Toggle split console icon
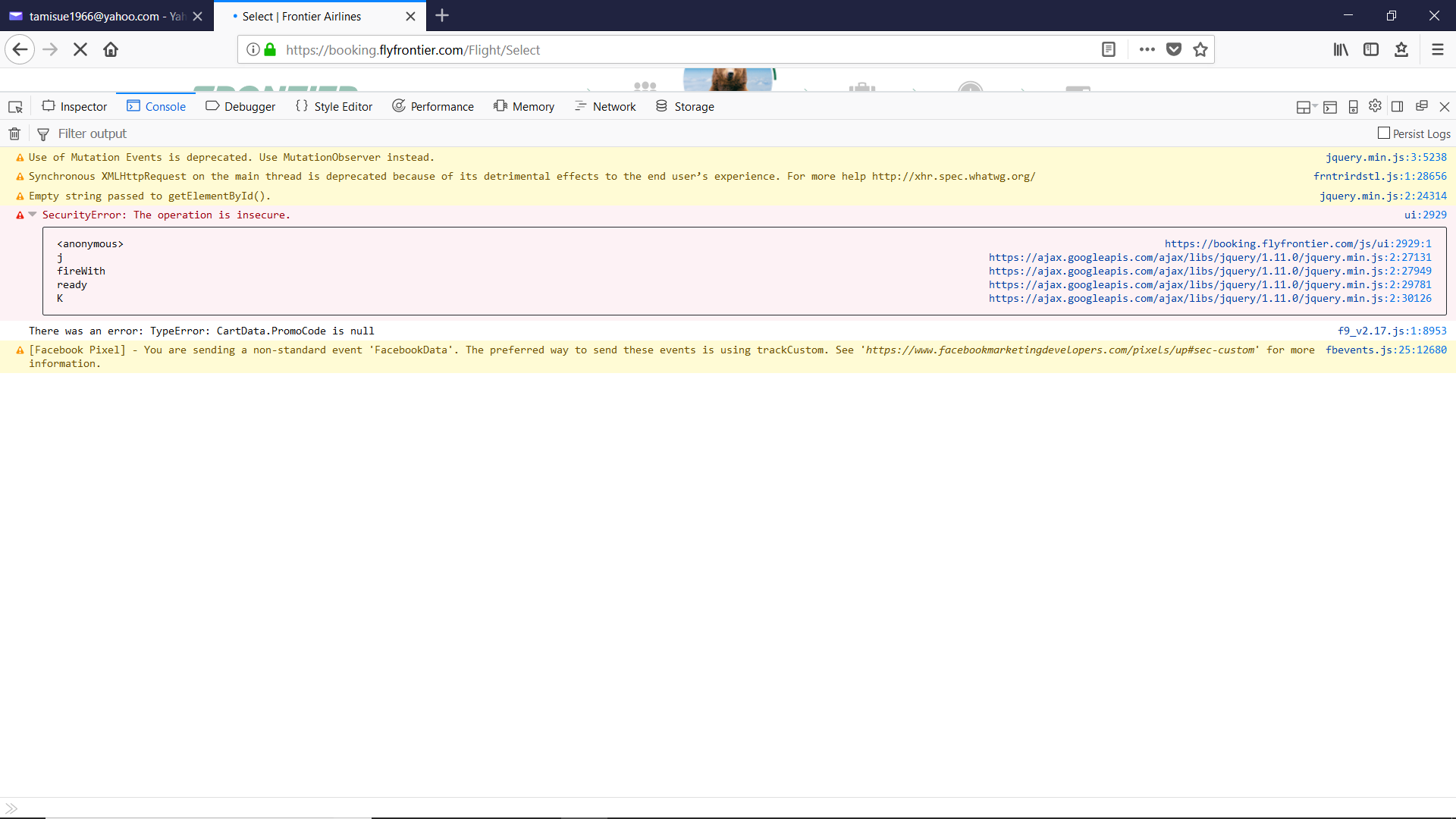The width and height of the screenshot is (1456, 819). [1330, 107]
